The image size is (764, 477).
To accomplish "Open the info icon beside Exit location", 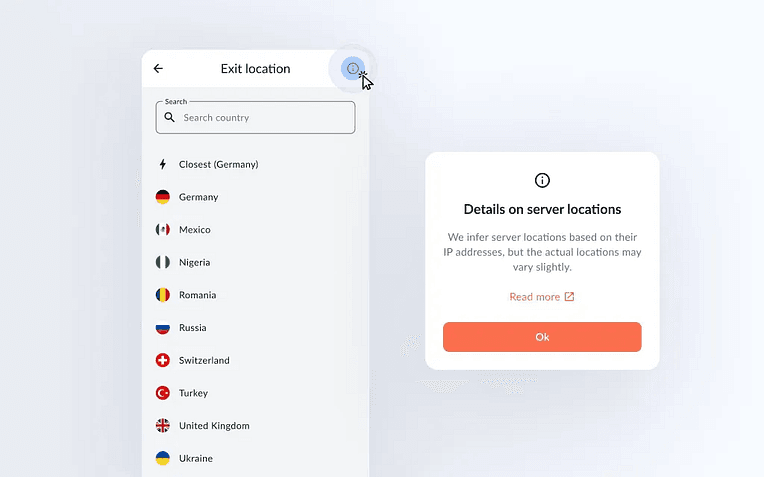I will point(353,69).
